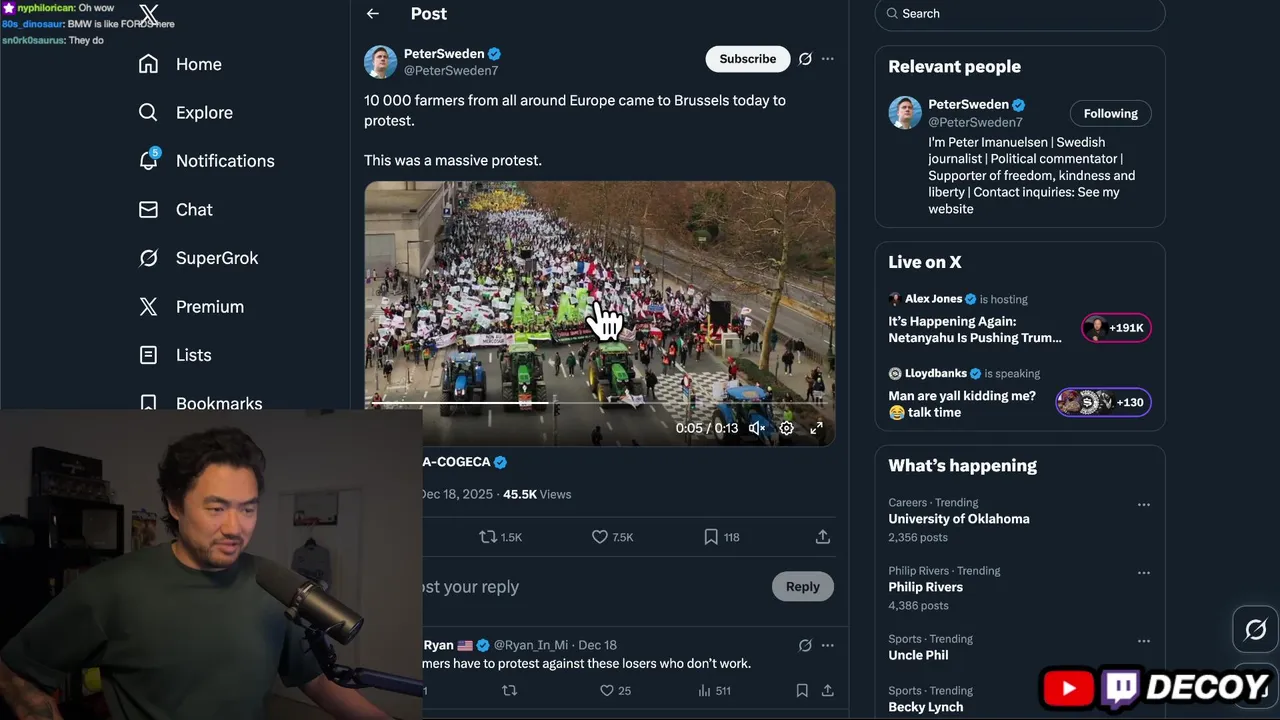Open video settings gear
Image resolution: width=1280 pixels, height=720 pixels.
(787, 428)
